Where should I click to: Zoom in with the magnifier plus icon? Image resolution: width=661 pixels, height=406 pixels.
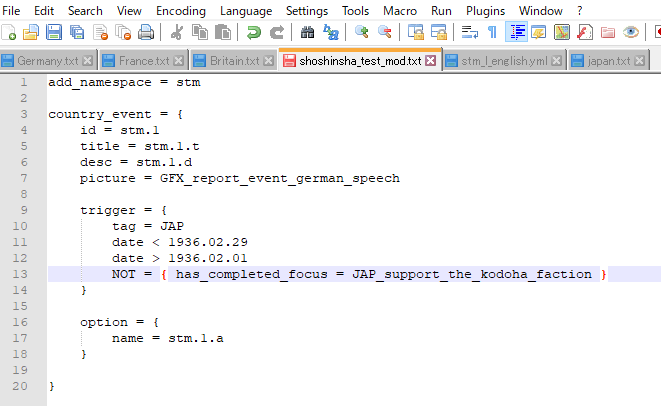(361, 32)
